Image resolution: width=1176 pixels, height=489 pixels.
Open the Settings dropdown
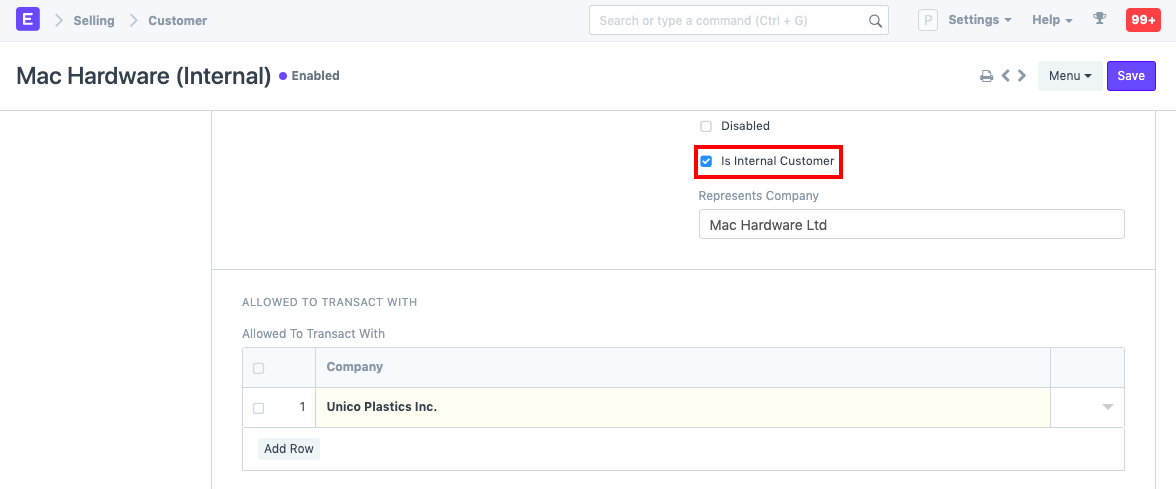pos(979,20)
